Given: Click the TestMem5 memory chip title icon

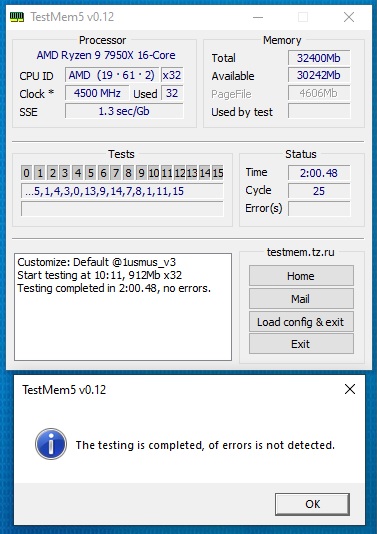Looking at the screenshot, I should pos(17,16).
